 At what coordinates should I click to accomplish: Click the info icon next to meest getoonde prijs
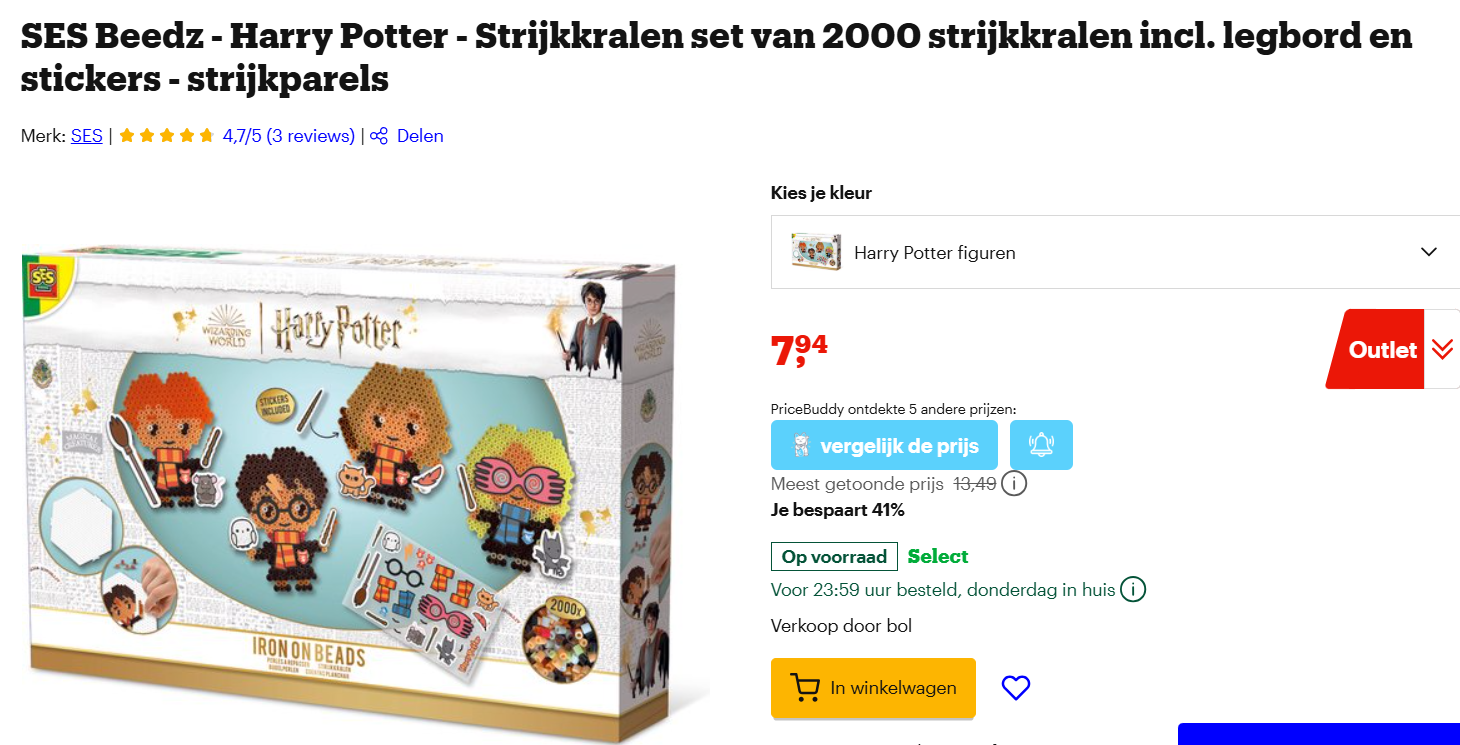pyautogui.click(x=1013, y=483)
